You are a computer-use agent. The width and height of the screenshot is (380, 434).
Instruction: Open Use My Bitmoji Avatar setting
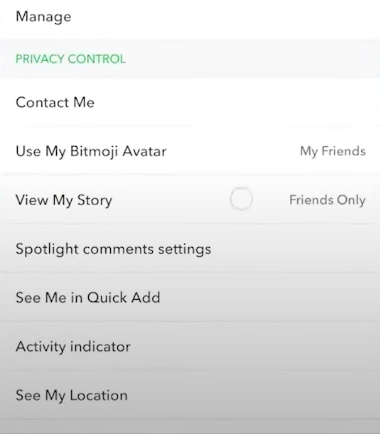(190, 151)
